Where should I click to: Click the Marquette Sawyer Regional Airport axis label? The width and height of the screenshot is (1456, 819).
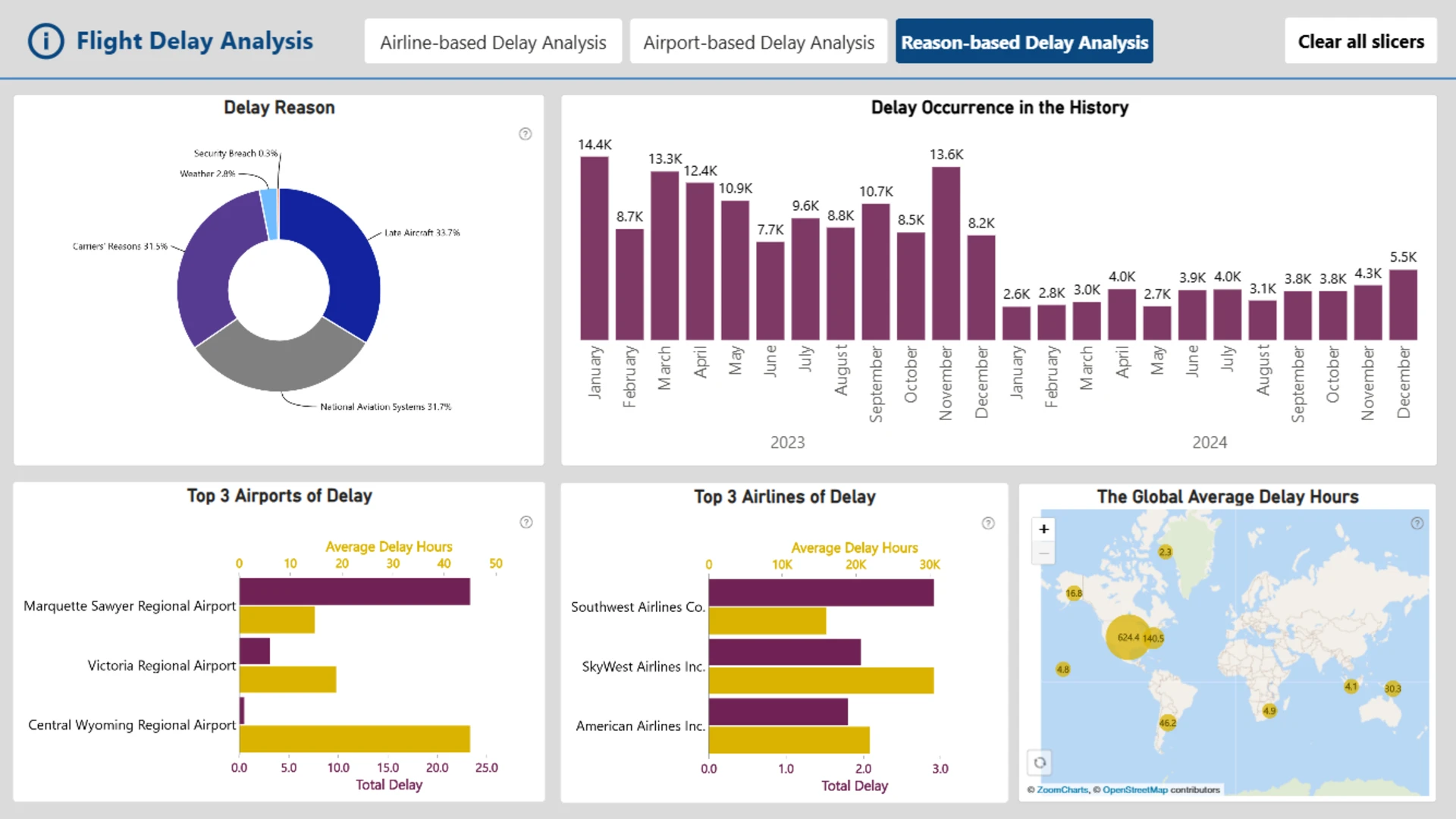click(x=130, y=606)
